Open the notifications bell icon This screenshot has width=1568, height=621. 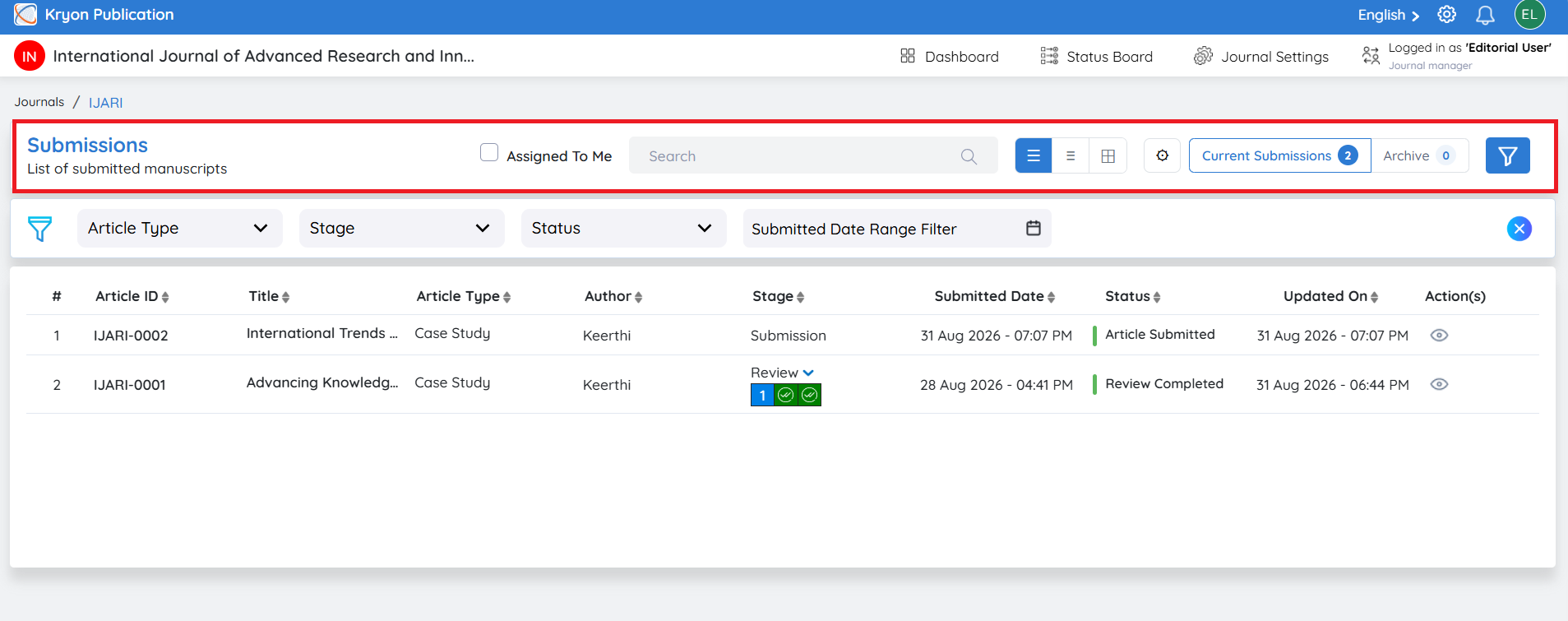click(x=1485, y=15)
